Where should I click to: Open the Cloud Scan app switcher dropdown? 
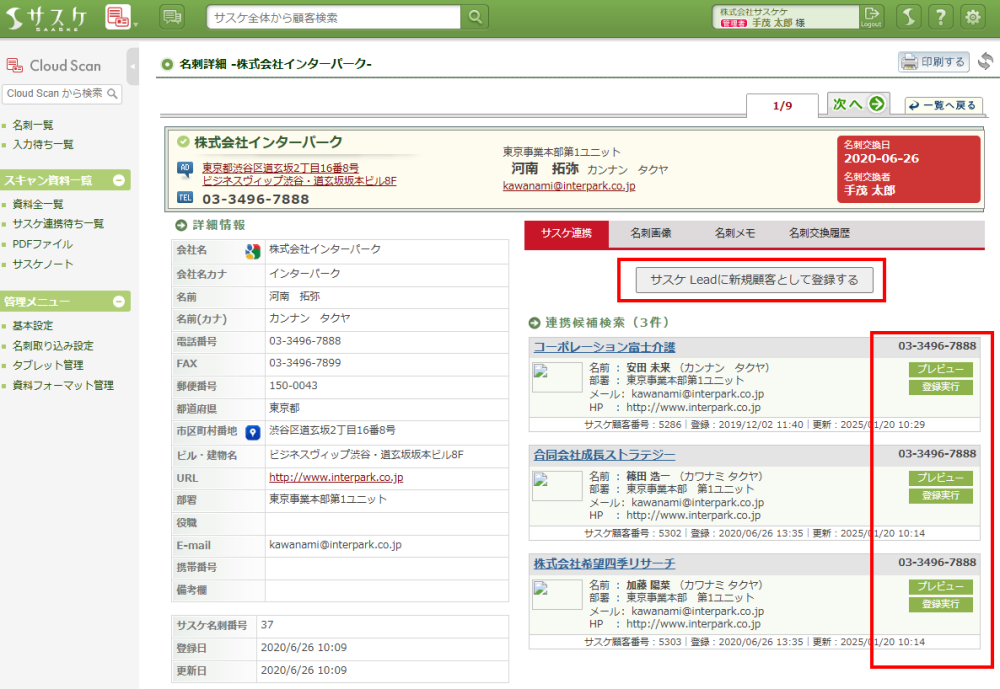(x=122, y=17)
